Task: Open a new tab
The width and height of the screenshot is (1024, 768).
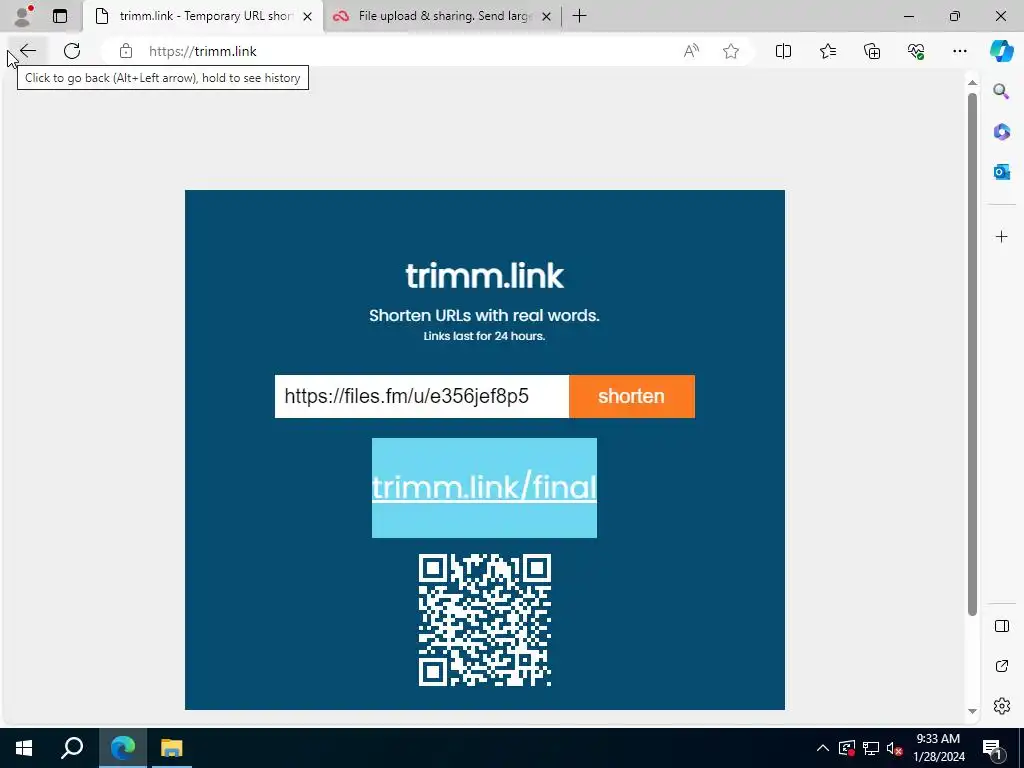Action: coord(579,16)
